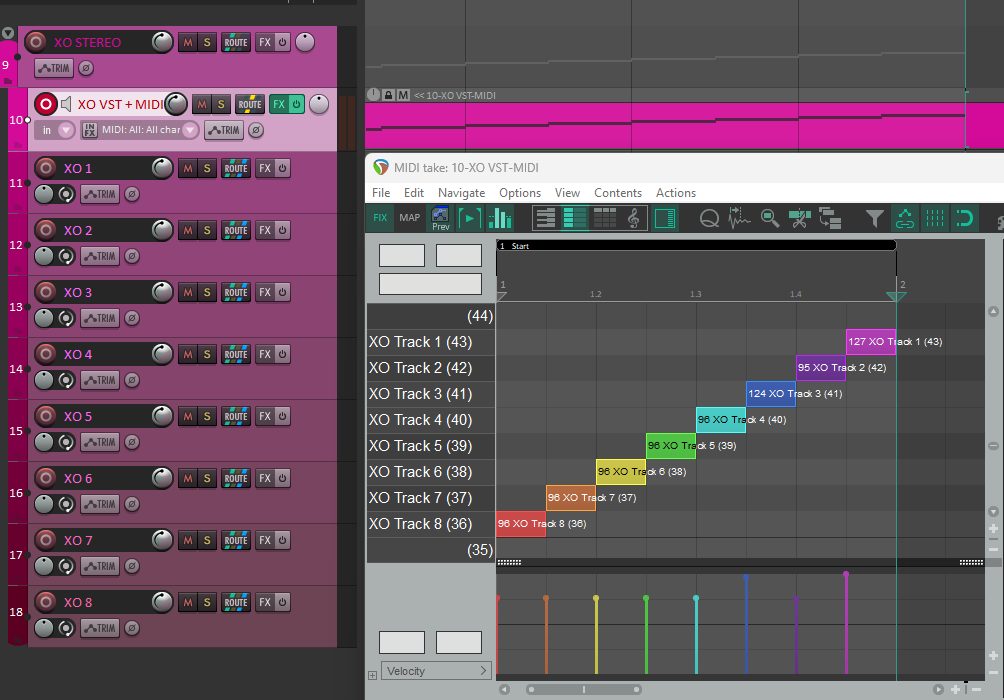Open Edit menu in MIDI editor
Viewport: 1004px width, 700px height.
(414, 193)
